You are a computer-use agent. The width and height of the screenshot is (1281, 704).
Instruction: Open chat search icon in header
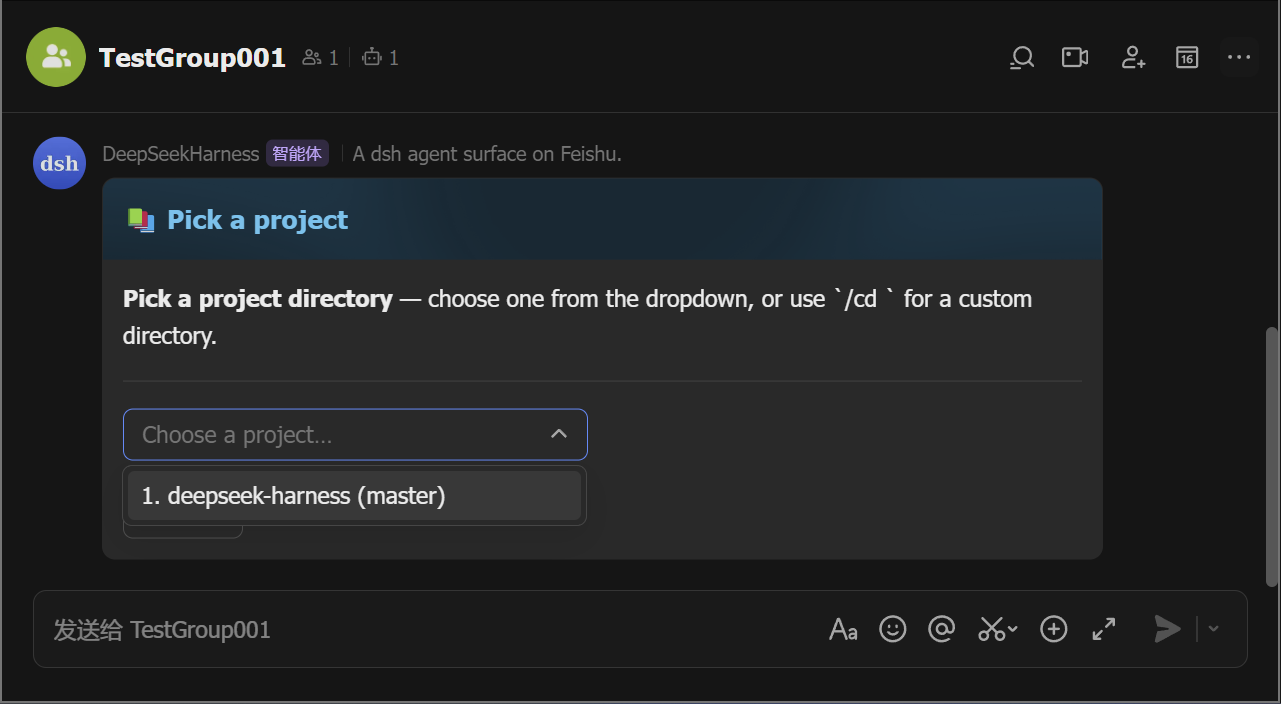(x=1022, y=58)
